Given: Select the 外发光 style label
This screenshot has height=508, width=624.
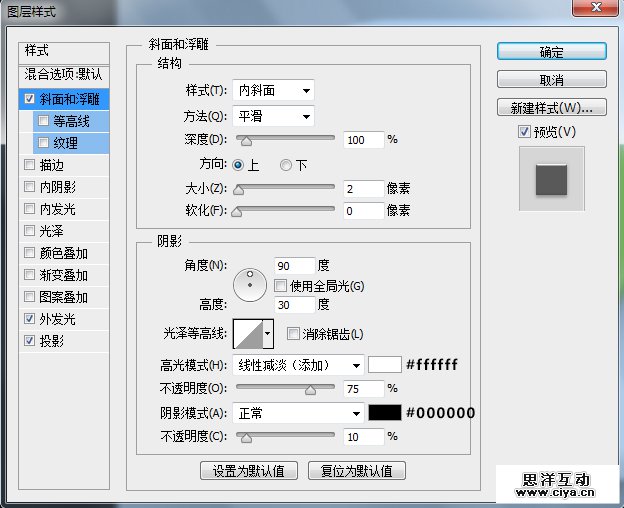Looking at the screenshot, I should [x=58, y=319].
